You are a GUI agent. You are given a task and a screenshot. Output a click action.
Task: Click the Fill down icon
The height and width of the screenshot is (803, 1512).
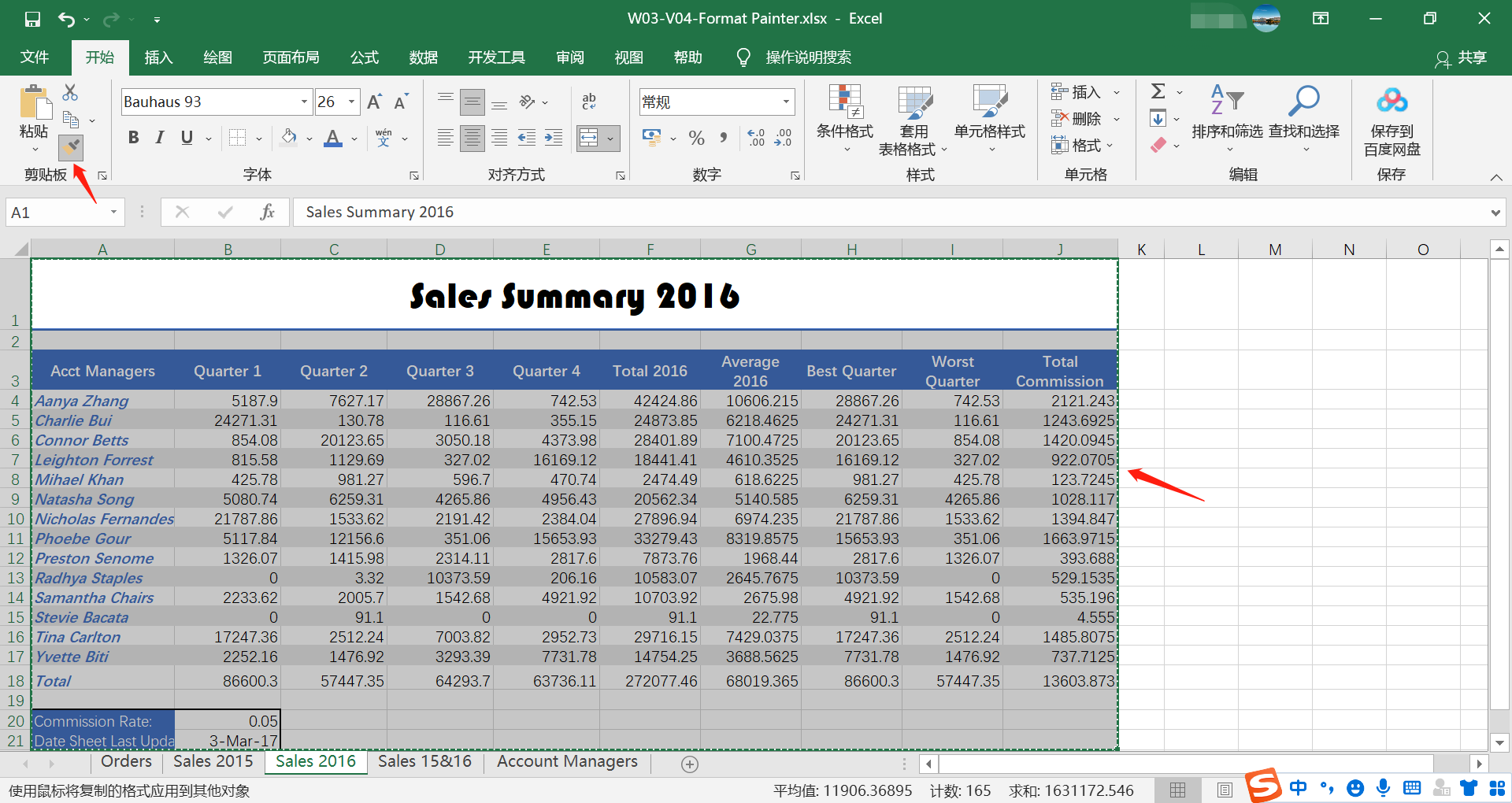click(x=1158, y=118)
